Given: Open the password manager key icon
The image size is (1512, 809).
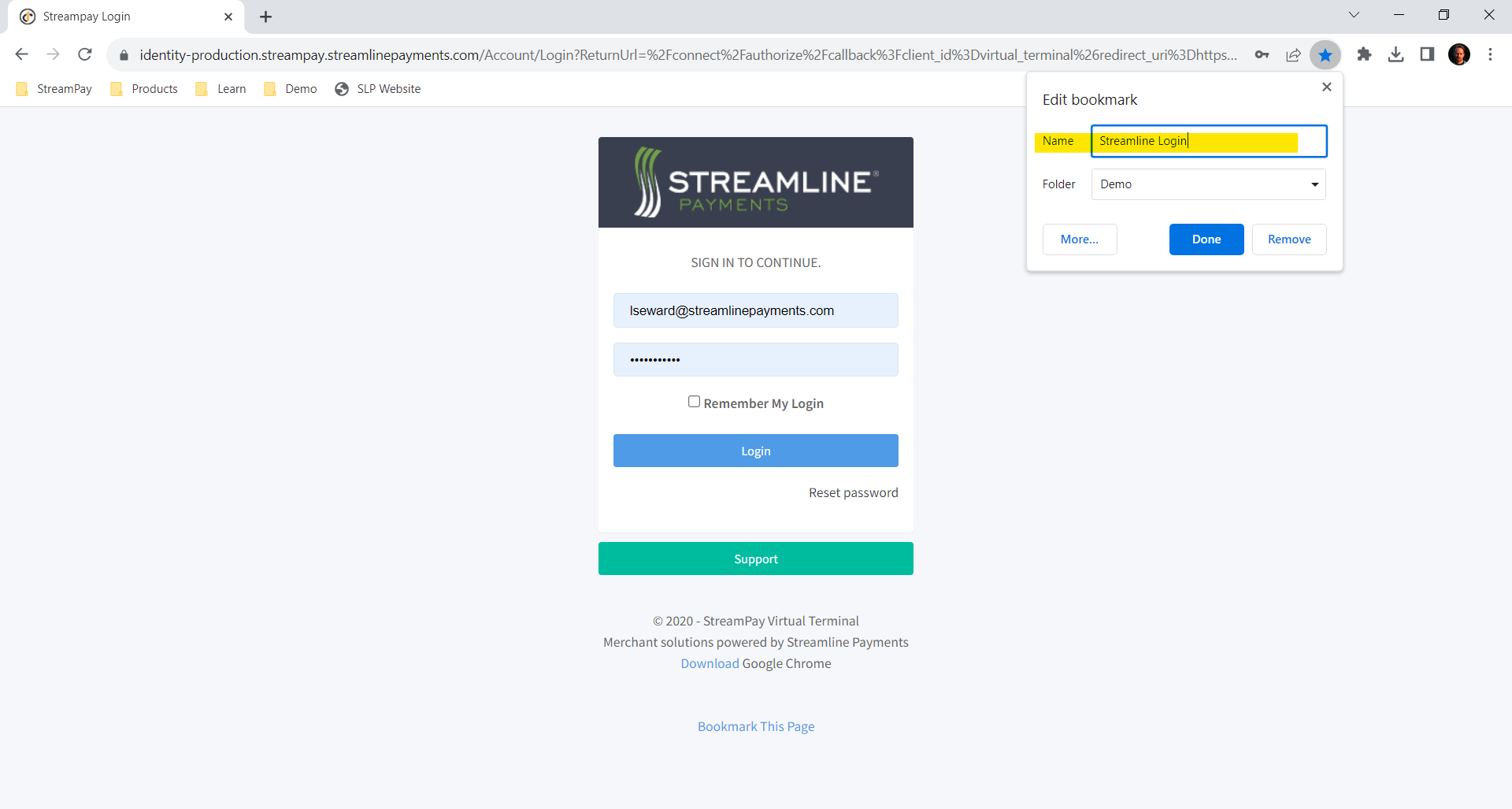Looking at the screenshot, I should [x=1262, y=54].
